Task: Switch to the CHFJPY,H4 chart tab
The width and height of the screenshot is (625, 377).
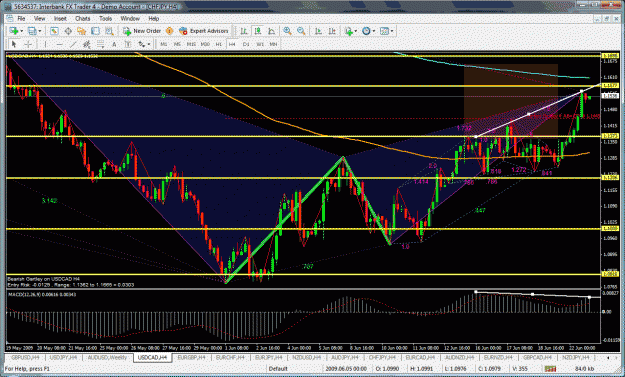Action: click(x=381, y=357)
